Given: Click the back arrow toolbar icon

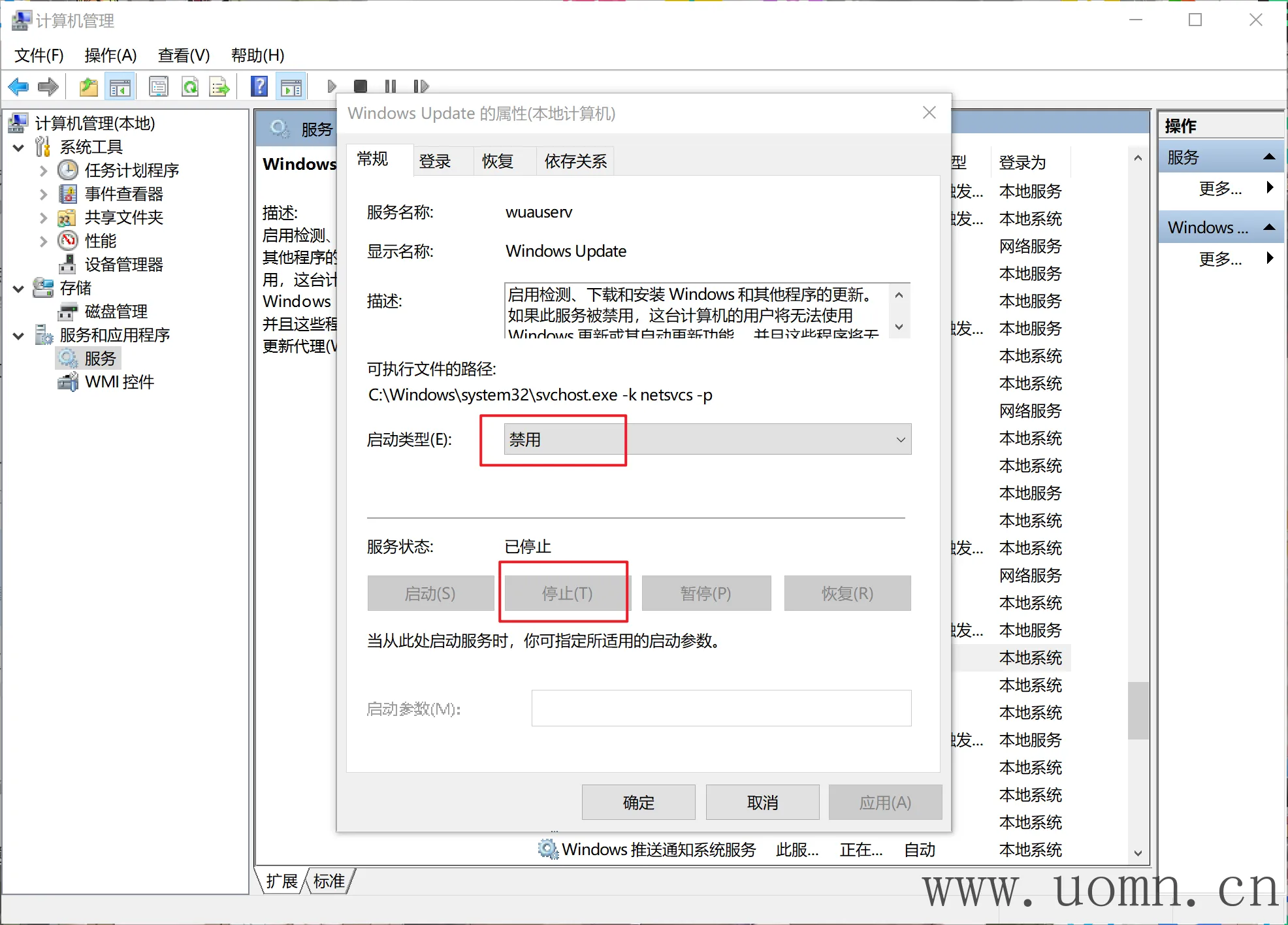Looking at the screenshot, I should point(18,86).
